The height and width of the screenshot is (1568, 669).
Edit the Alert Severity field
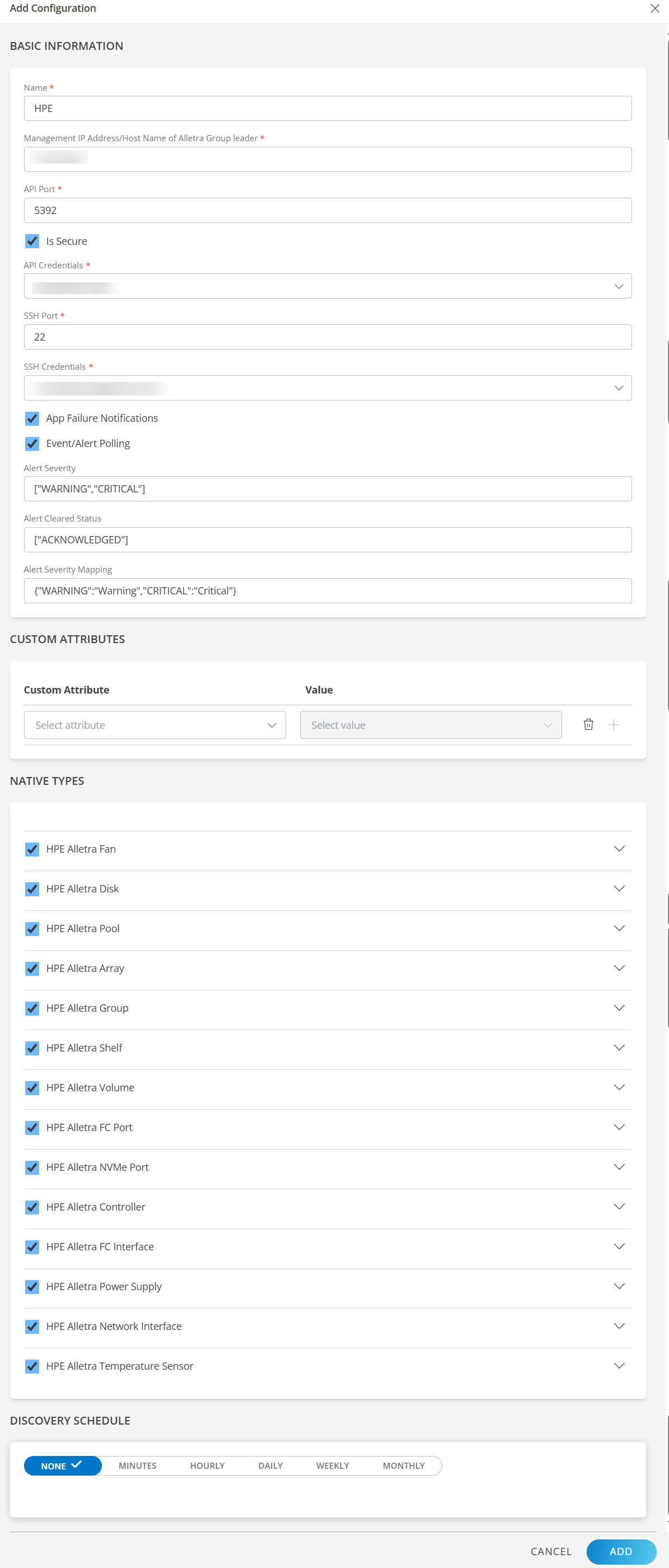[x=328, y=489]
